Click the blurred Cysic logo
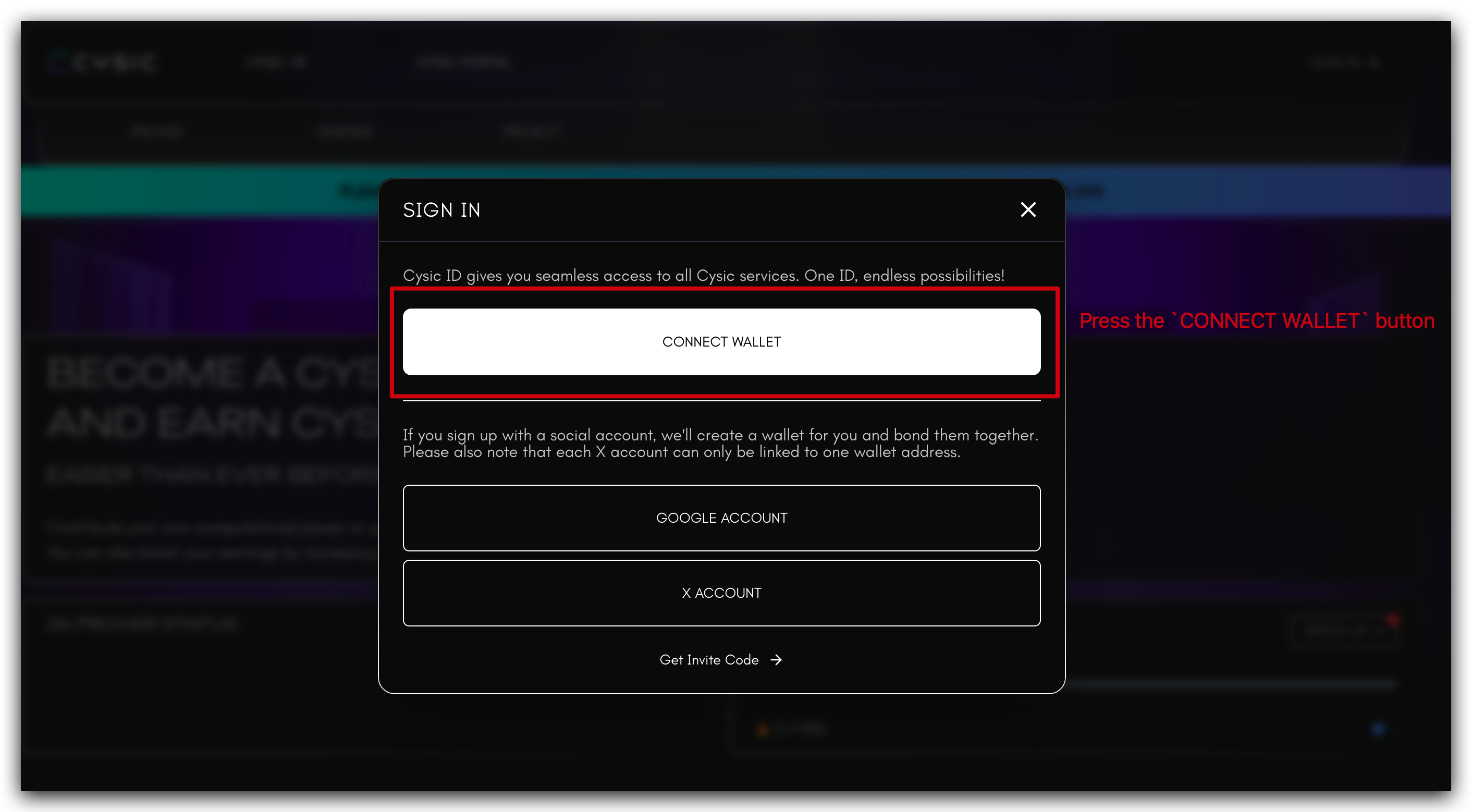This screenshot has height=812, width=1472. tap(102, 61)
